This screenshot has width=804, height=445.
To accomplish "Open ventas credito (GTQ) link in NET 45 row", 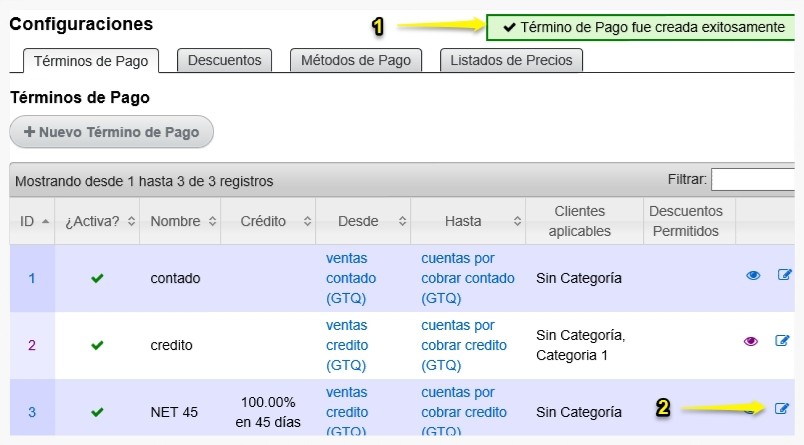I will coord(347,412).
